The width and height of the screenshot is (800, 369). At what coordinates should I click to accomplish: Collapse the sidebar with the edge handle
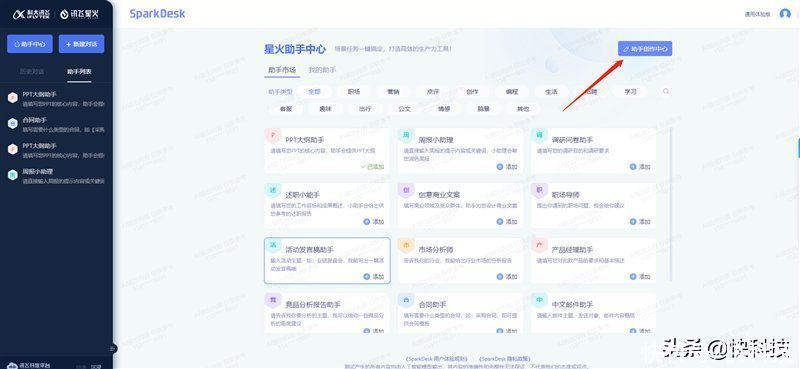[x=112, y=349]
